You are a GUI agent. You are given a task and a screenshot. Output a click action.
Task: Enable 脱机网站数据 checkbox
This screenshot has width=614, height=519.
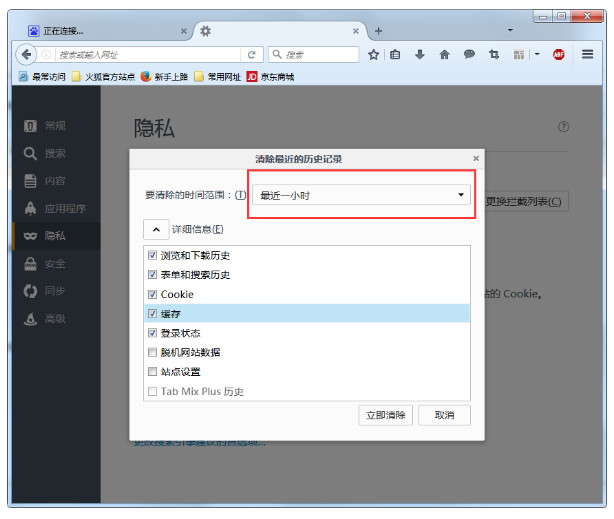pos(152,352)
